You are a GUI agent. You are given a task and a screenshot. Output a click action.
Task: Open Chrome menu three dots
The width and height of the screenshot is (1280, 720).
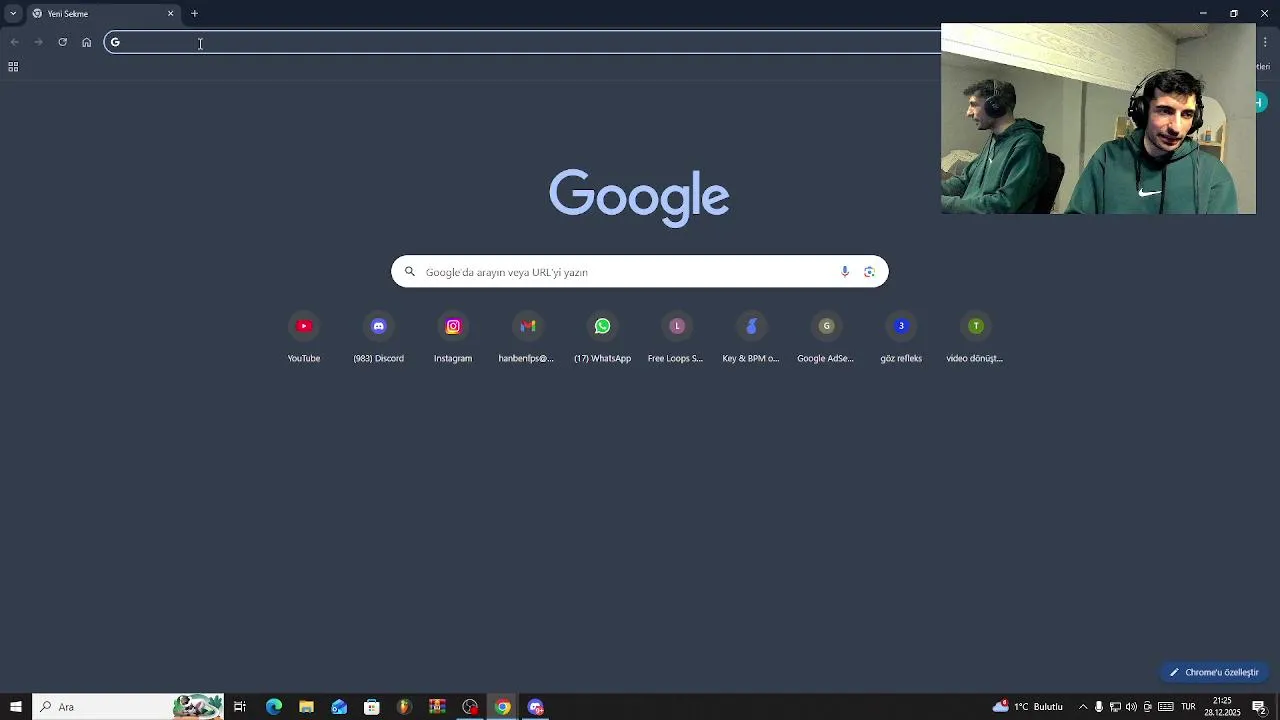click(1265, 42)
